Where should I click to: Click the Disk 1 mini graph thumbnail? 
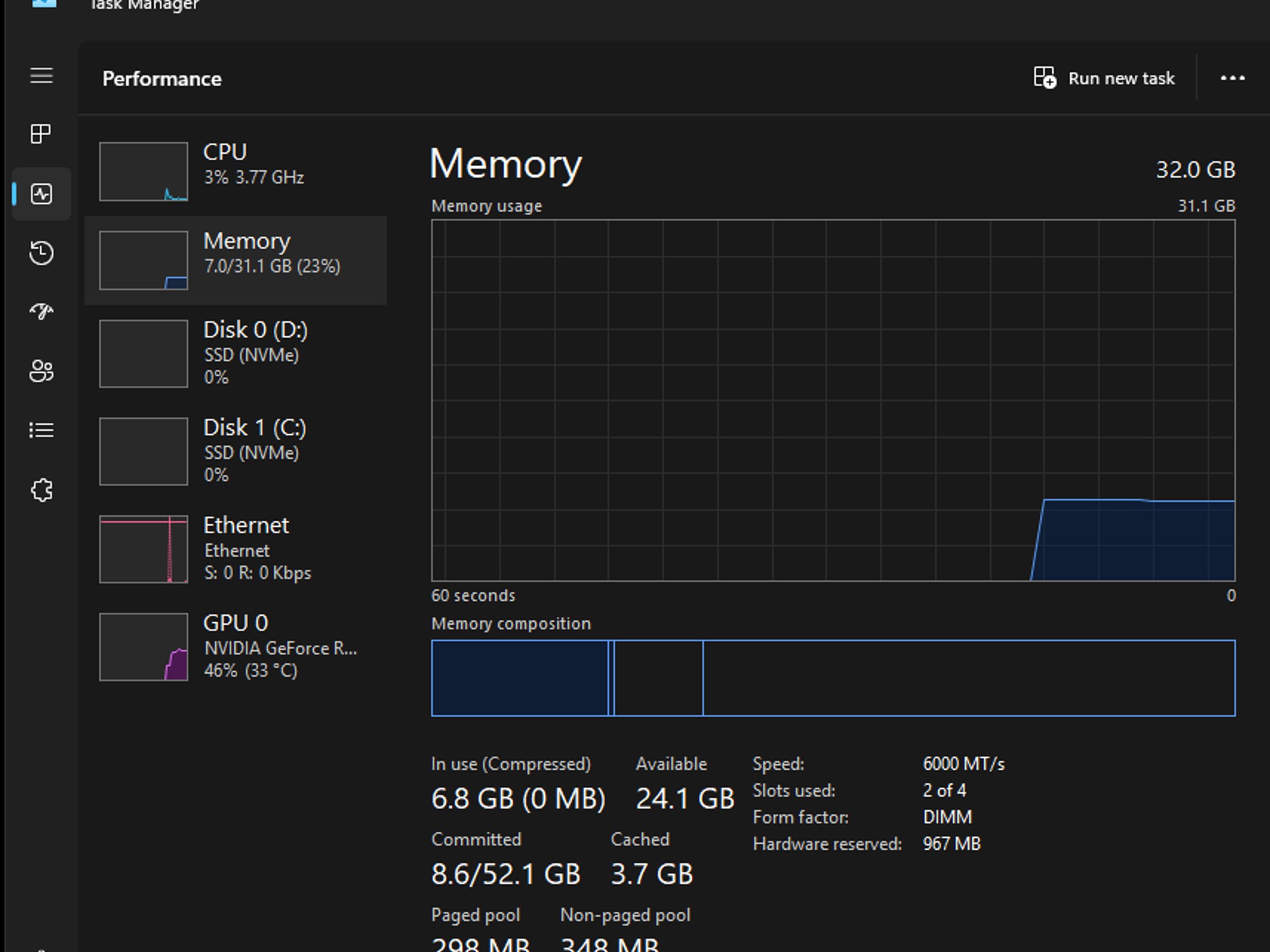tap(143, 451)
